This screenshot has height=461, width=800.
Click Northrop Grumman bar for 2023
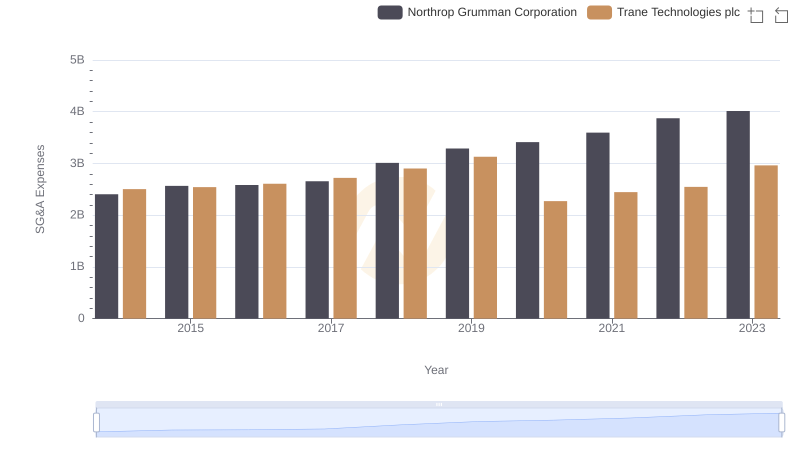pos(738,215)
